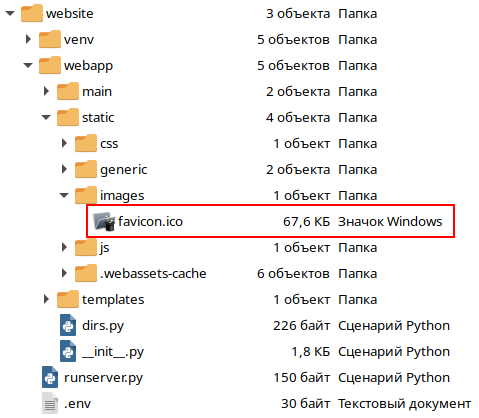The image size is (479, 418).
Task: Expand the css folder arrow
Action: point(64,143)
